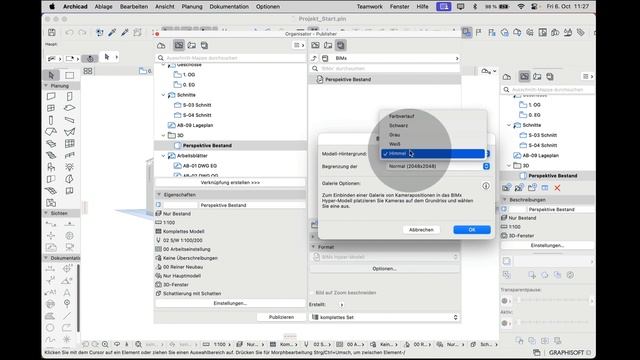640x360 pixels.
Task: Open the BIMx publisher set path popup
Action: coord(390,58)
